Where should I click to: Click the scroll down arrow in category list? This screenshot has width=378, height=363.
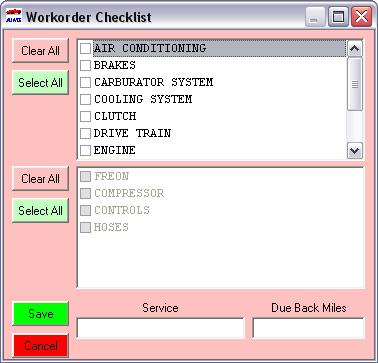pos(355,151)
